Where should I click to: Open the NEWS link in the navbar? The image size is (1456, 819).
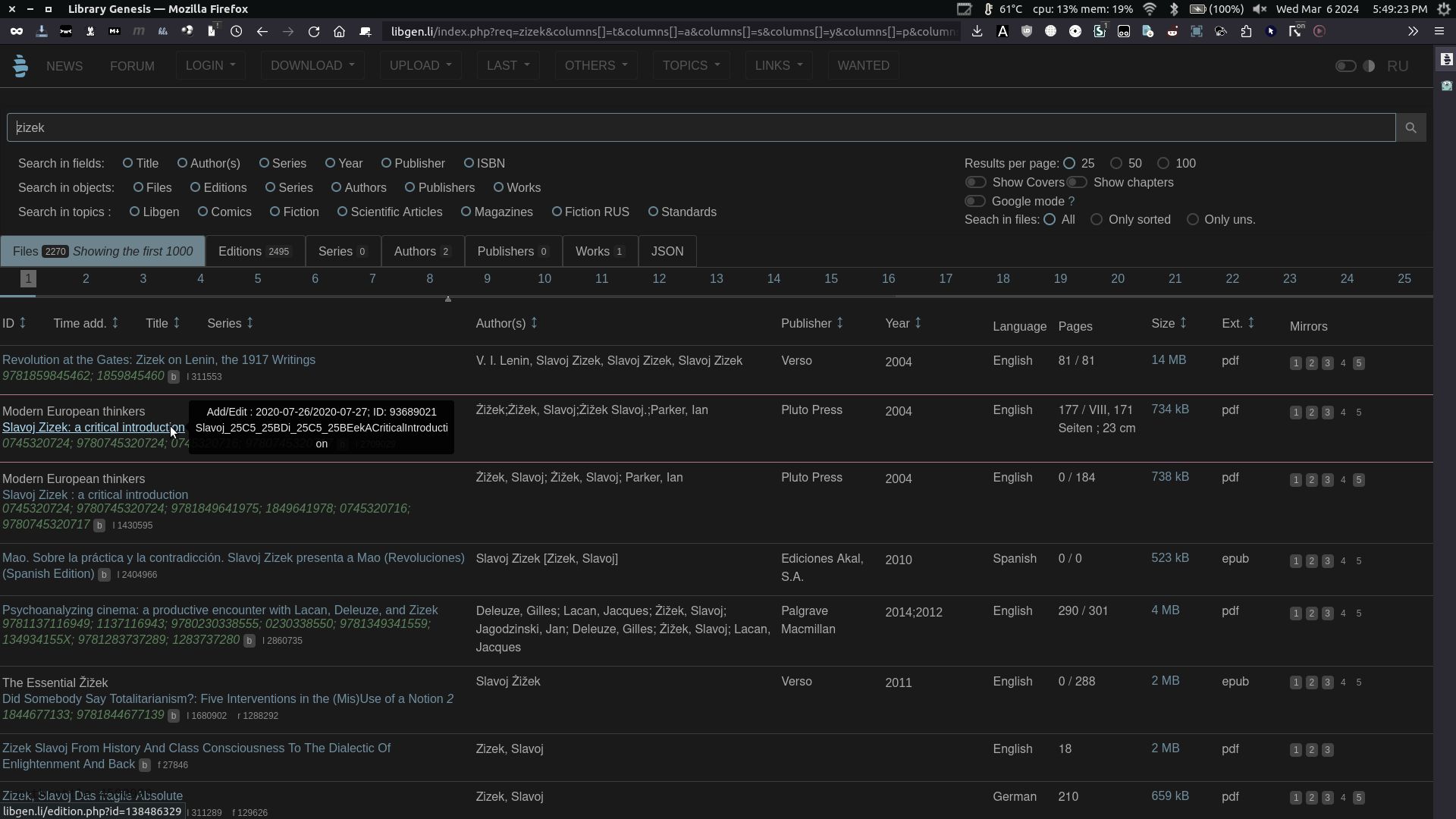[64, 67]
